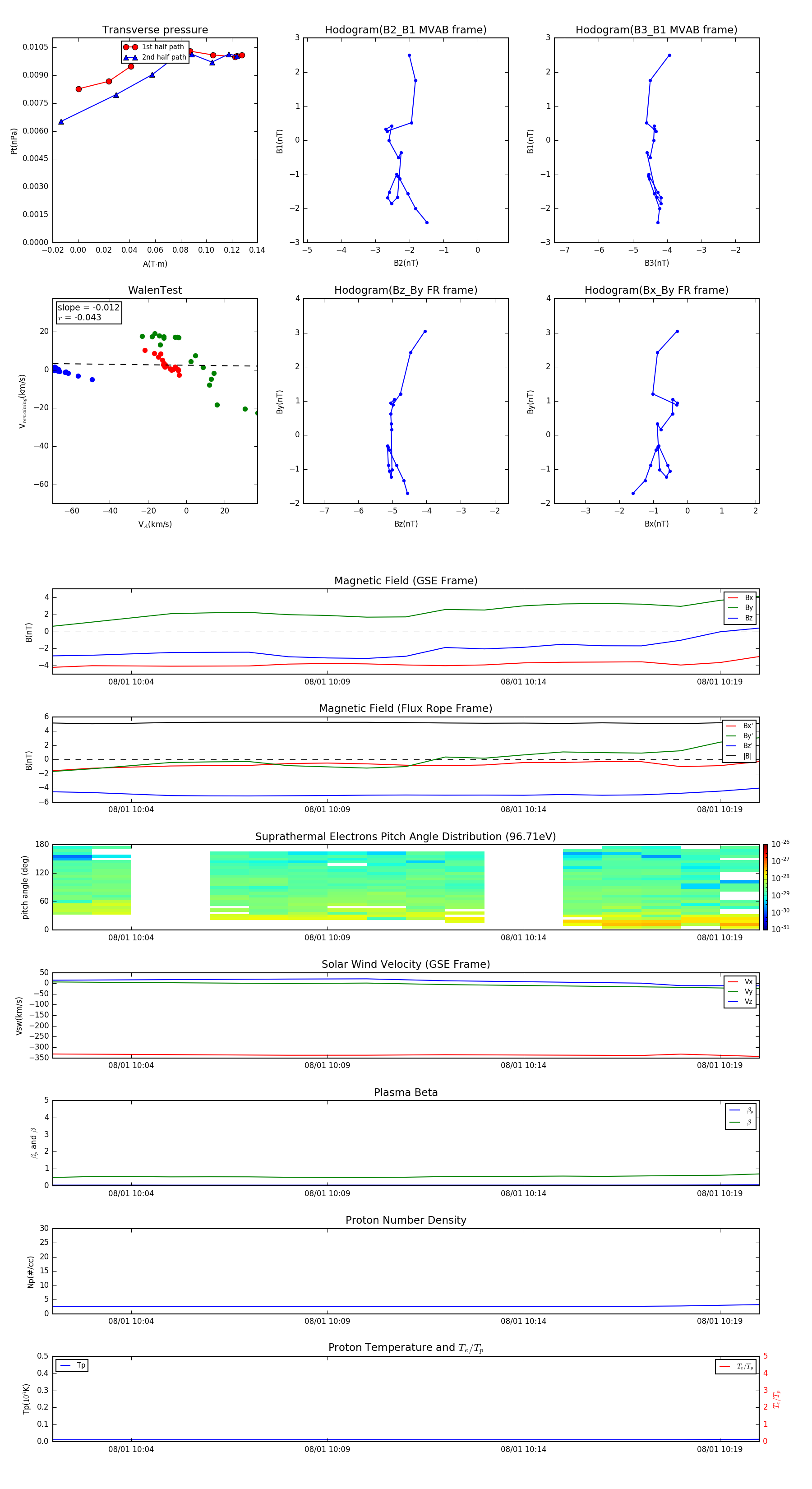Click the 'Plasma Beta' plot title

[406, 1092]
